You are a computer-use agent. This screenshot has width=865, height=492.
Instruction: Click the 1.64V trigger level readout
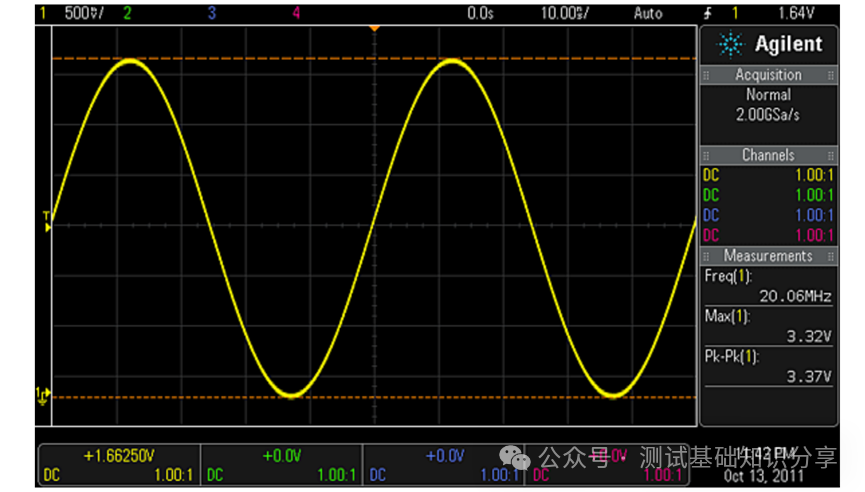pyautogui.click(x=796, y=13)
